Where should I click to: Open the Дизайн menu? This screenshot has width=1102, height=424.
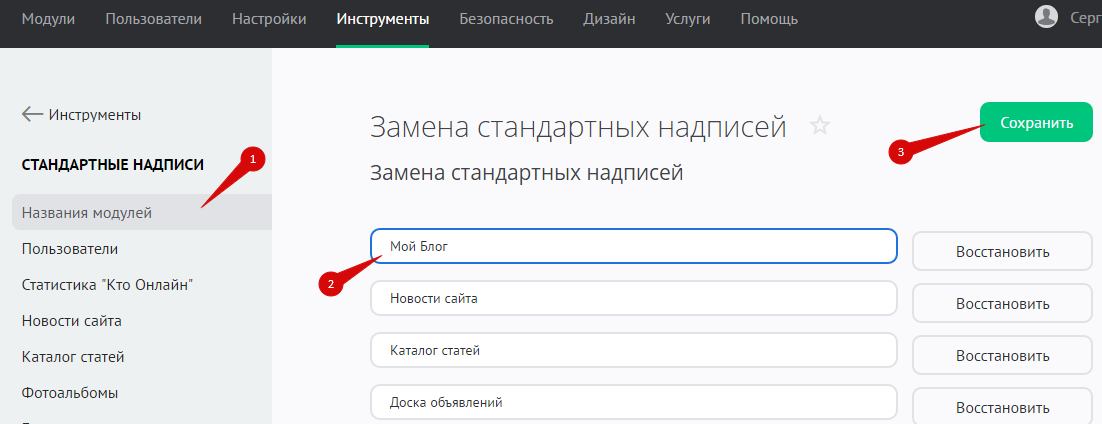pyautogui.click(x=609, y=19)
